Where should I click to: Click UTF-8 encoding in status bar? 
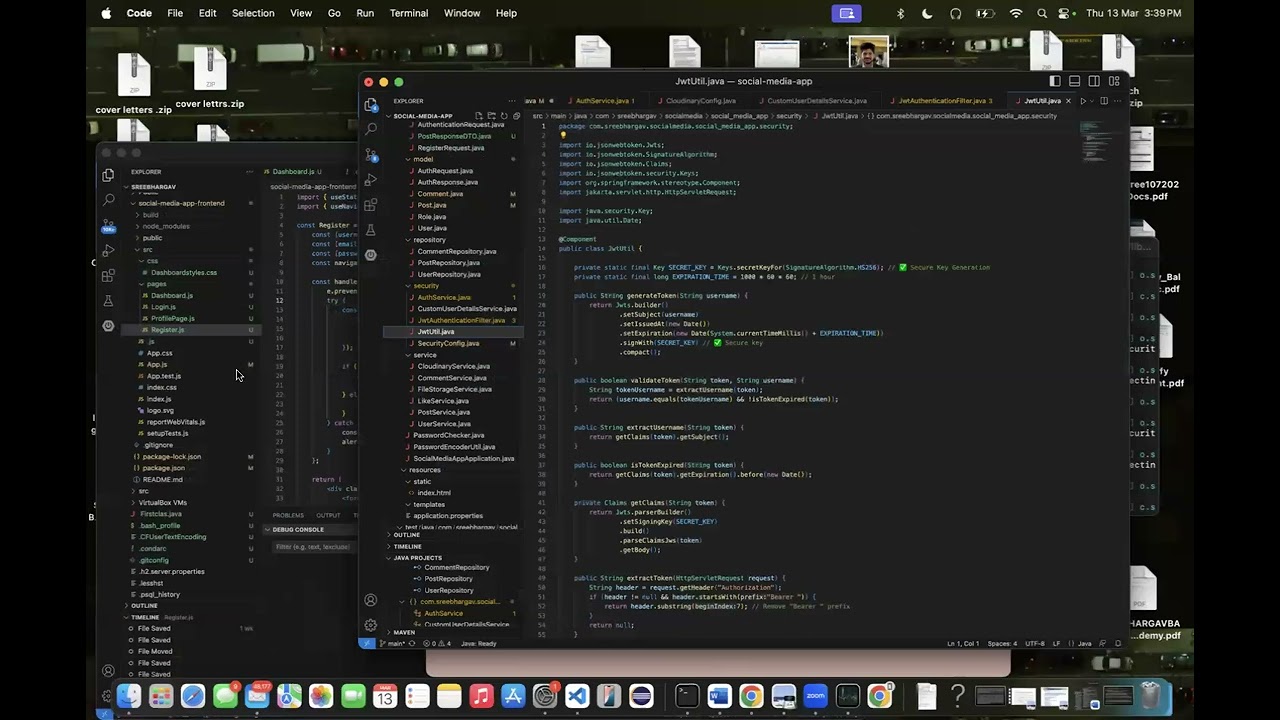click(x=1034, y=643)
